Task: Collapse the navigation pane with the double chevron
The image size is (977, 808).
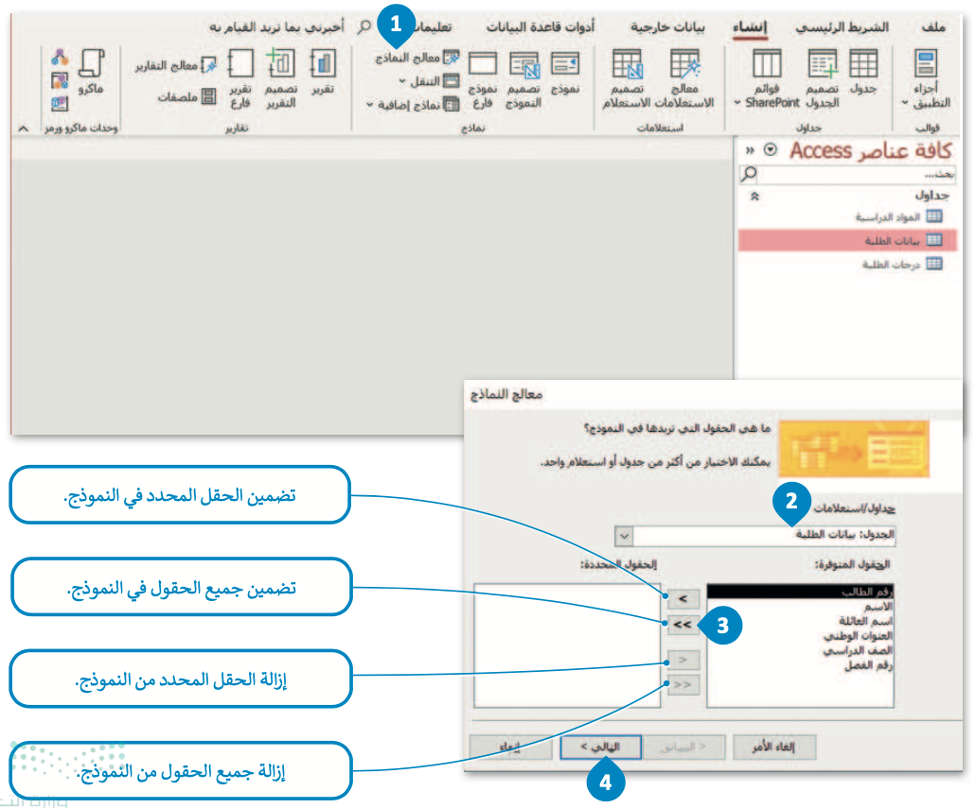Action: [x=750, y=150]
